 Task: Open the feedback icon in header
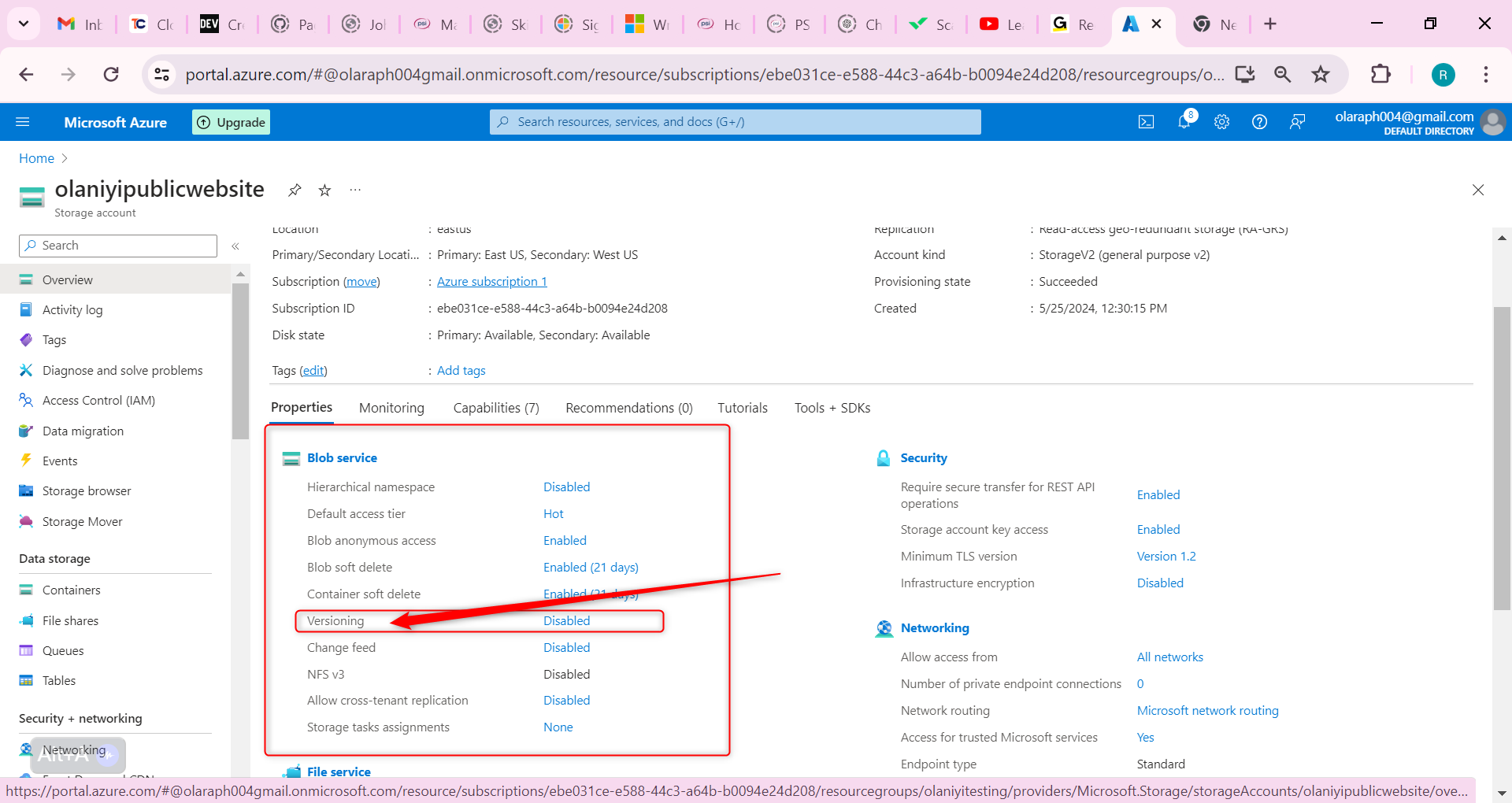click(1297, 122)
